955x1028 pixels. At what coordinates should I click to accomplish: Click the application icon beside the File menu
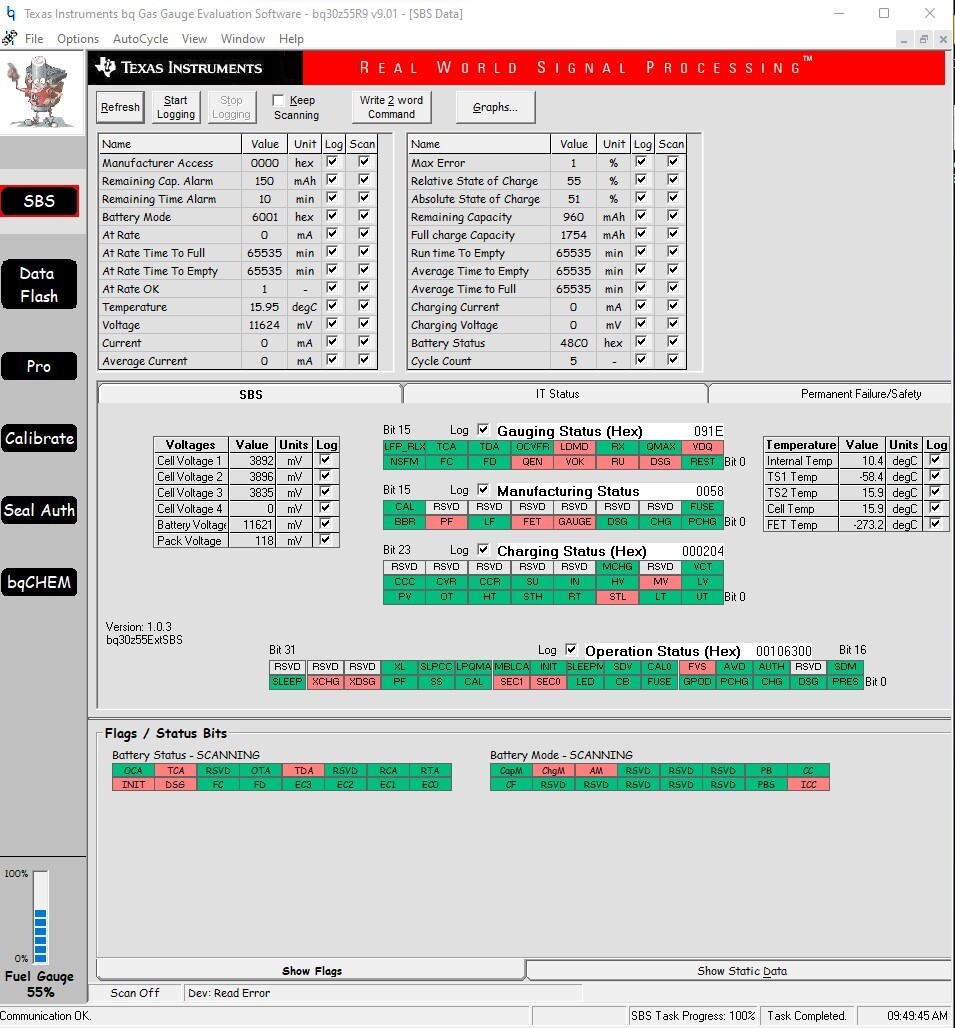coord(10,39)
